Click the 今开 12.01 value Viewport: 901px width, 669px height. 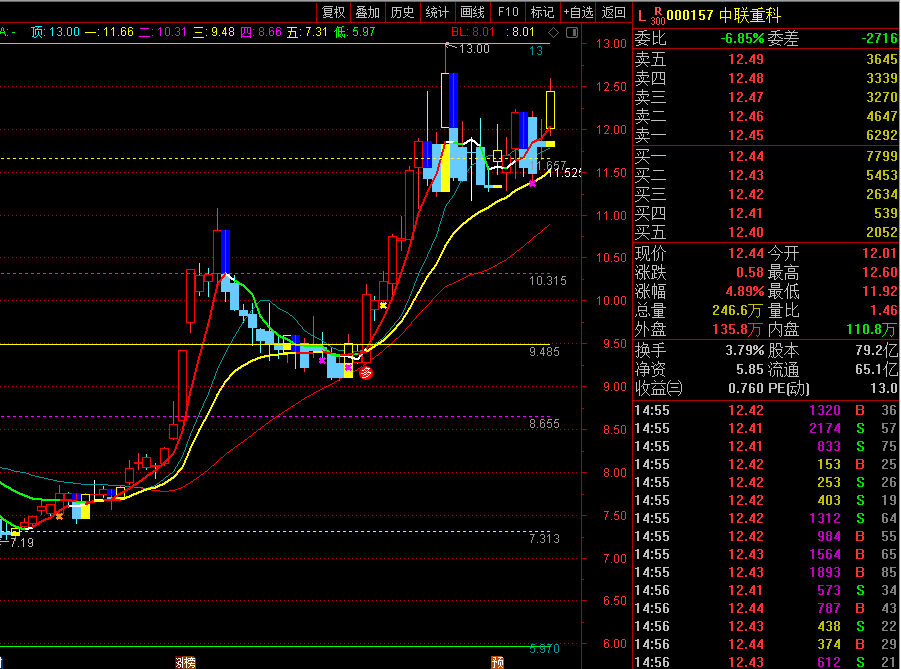[880, 253]
